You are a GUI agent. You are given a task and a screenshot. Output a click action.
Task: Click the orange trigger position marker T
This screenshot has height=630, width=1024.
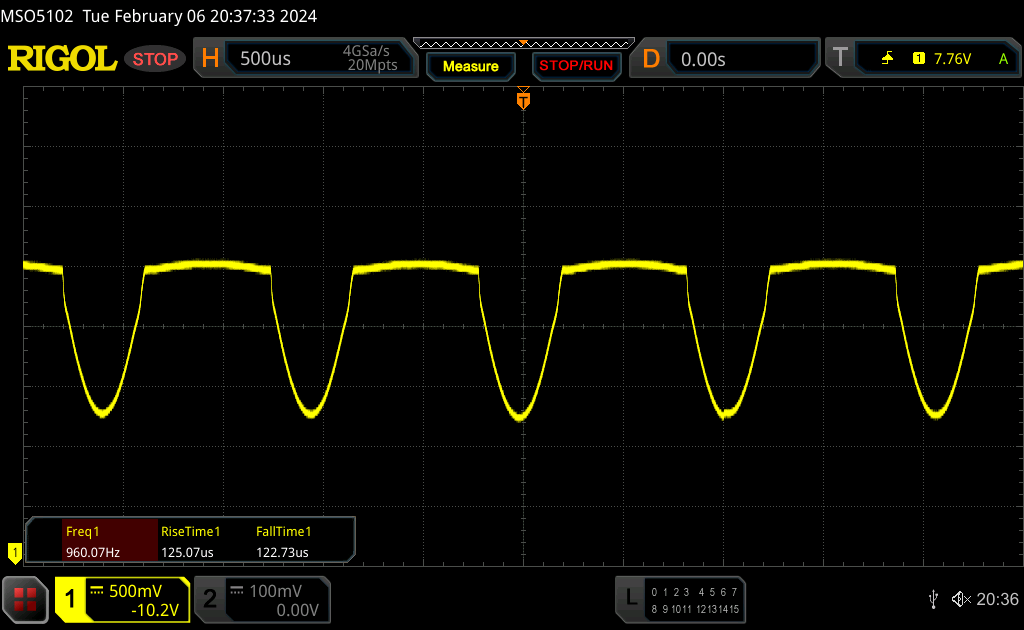pyautogui.click(x=523, y=99)
